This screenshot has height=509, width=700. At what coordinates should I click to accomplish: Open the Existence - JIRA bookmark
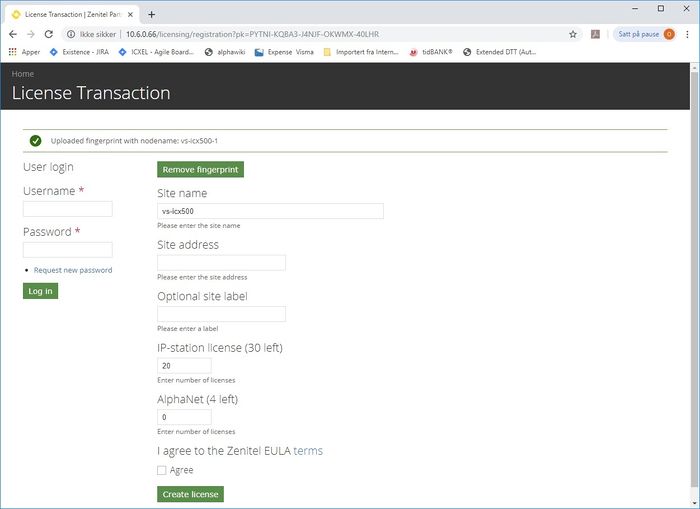pyautogui.click(x=79, y=52)
